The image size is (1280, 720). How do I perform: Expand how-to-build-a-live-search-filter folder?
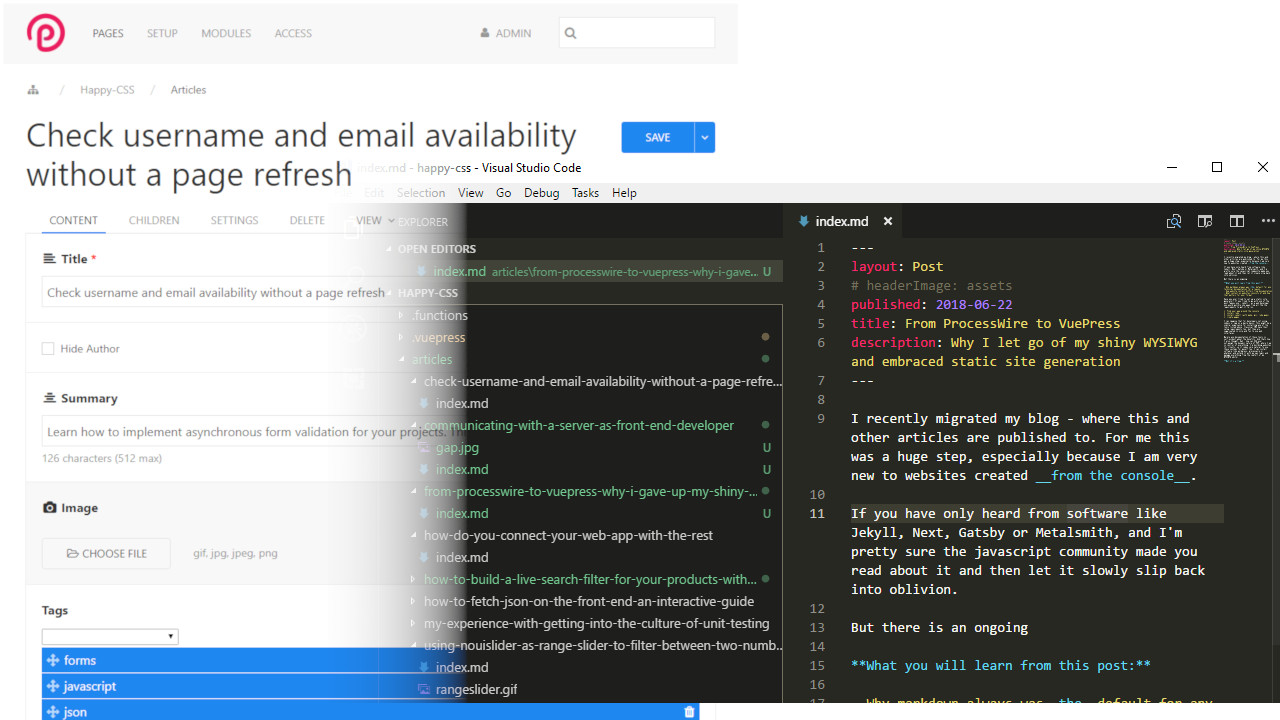pyautogui.click(x=415, y=579)
